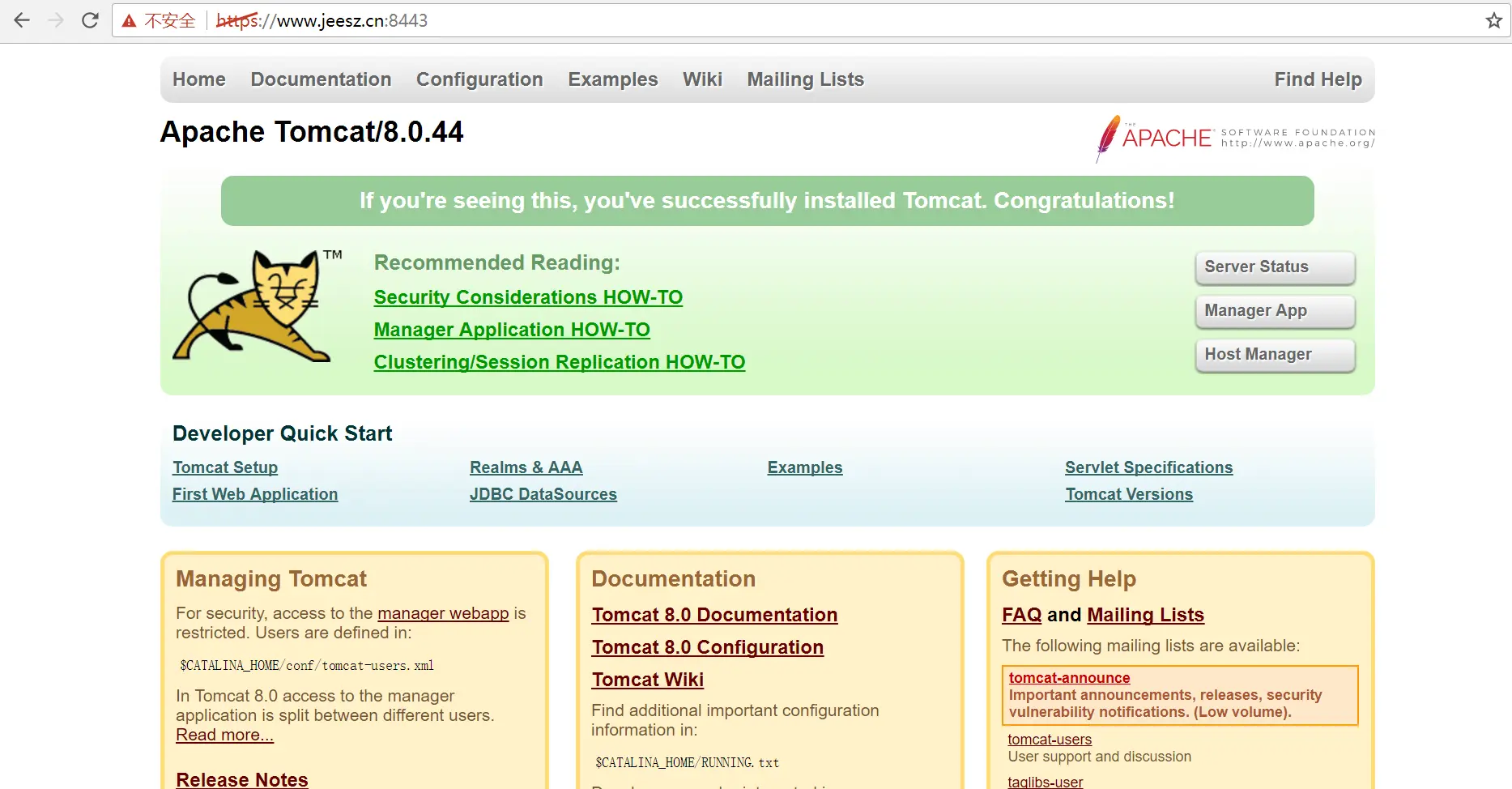Image resolution: width=1512 pixels, height=789 pixels.
Task: Click the $CATALINA_HOME/conf/tomcat-users.xml path text
Action: [307, 666]
